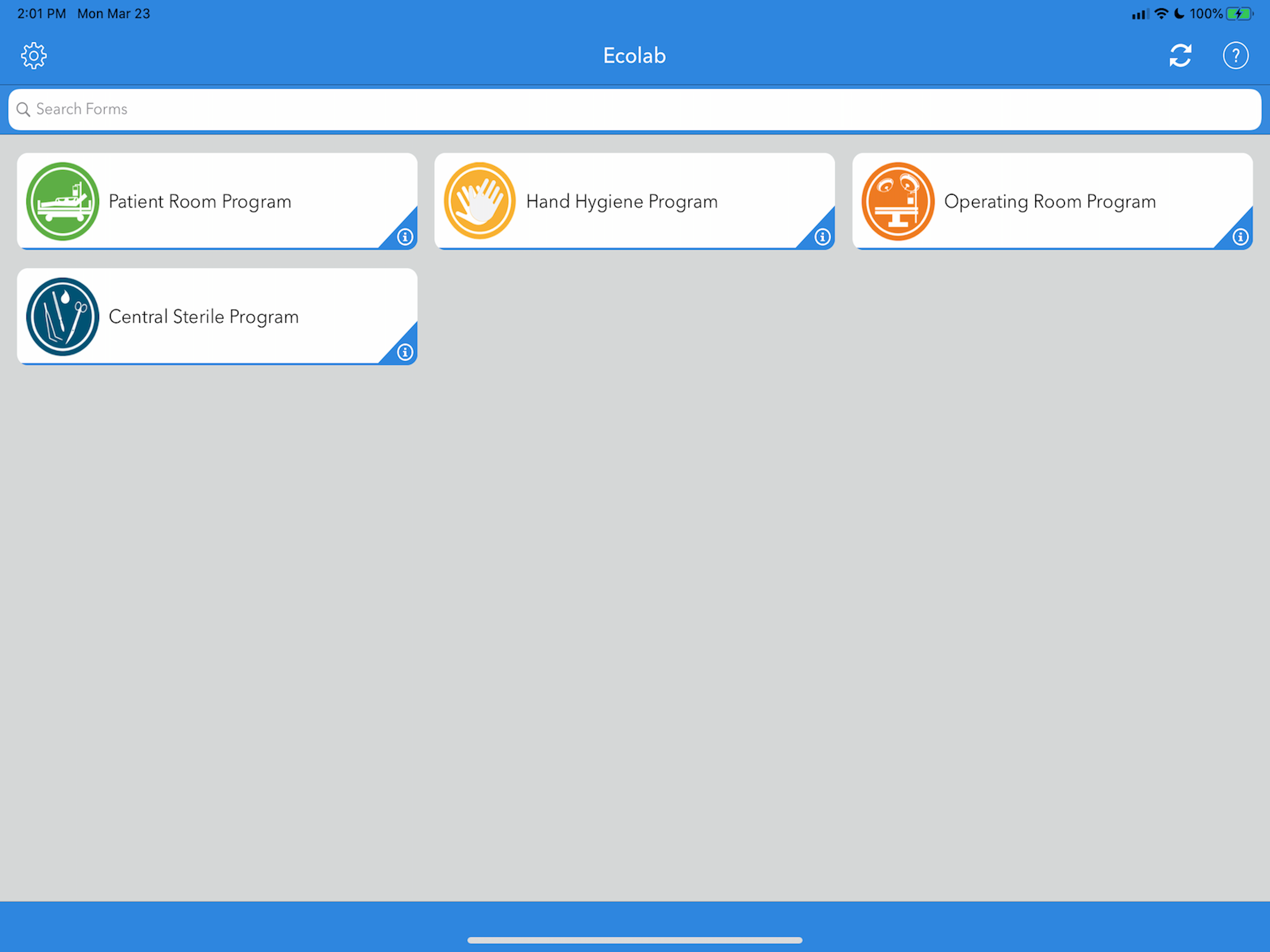Tap the yellow Hand Hygiene hands icon
Screen dimensions: 1270x952
pos(480,201)
